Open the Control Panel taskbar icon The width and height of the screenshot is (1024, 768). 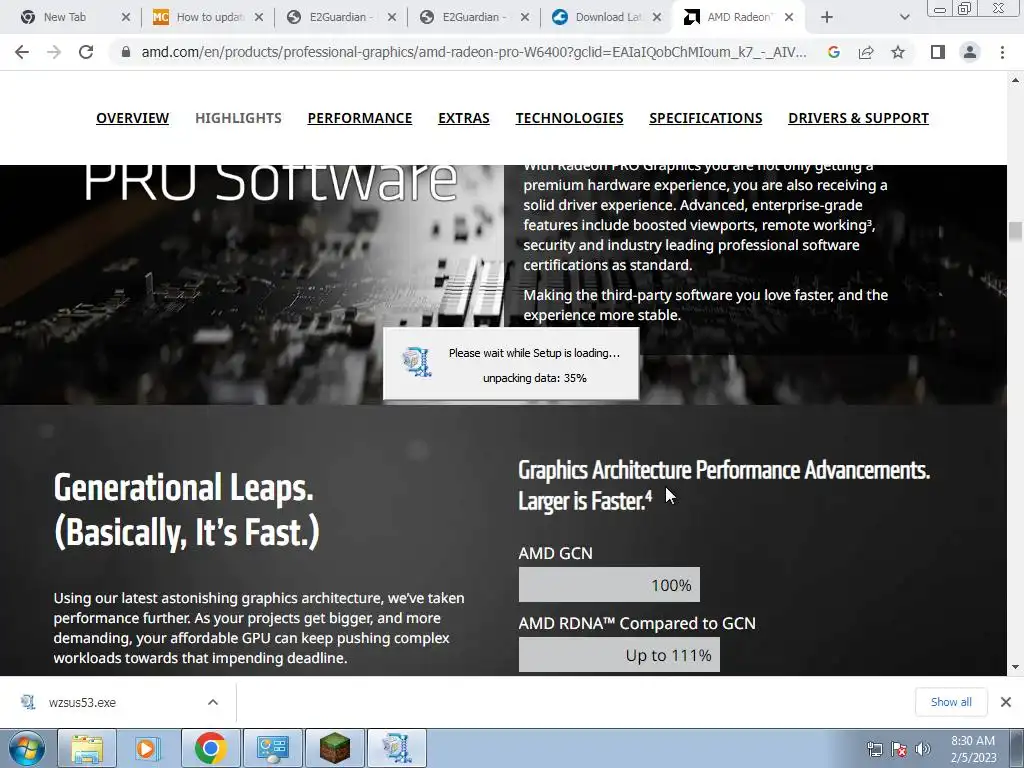click(x=272, y=748)
